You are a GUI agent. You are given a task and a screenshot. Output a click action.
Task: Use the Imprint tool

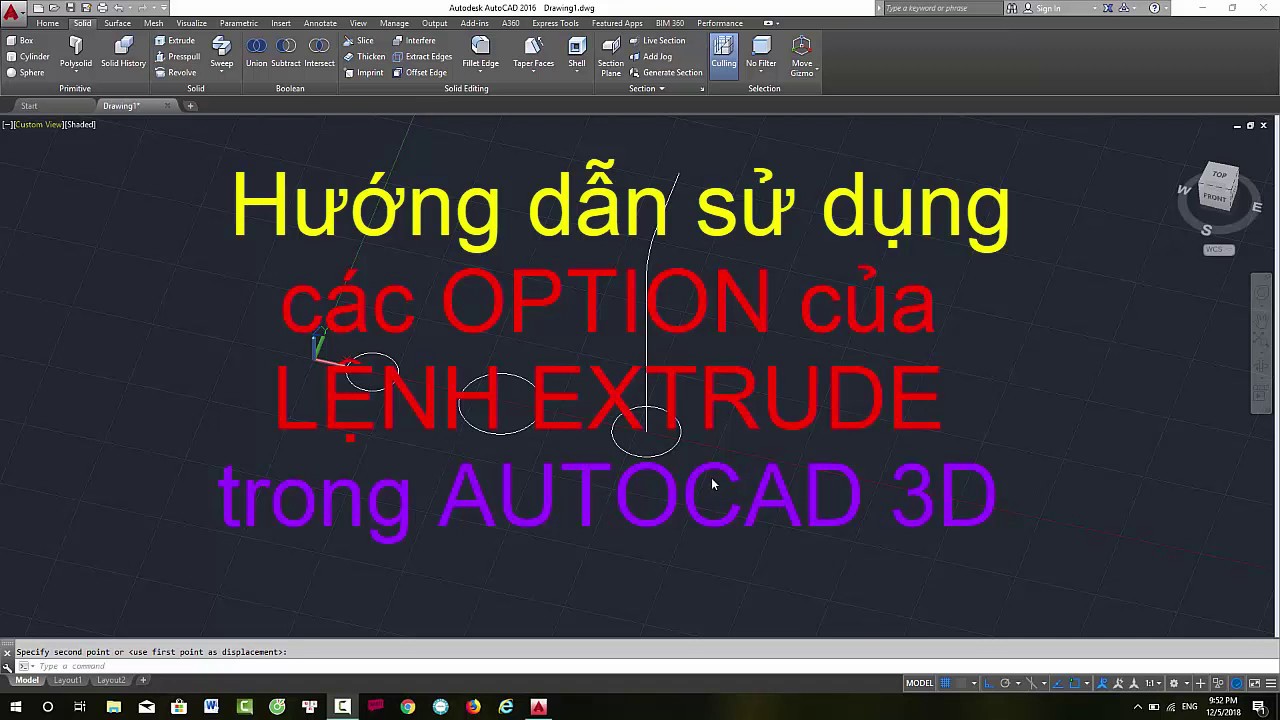click(363, 73)
